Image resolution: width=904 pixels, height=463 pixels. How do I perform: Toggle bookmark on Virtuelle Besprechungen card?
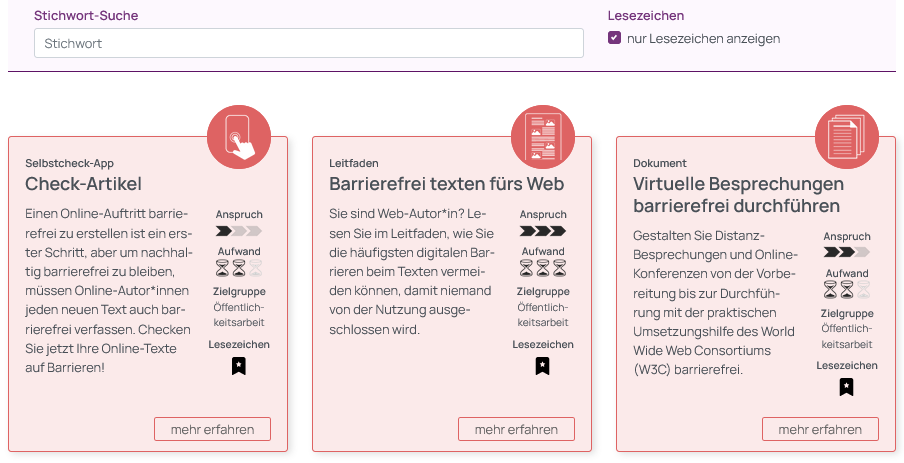pos(846,387)
